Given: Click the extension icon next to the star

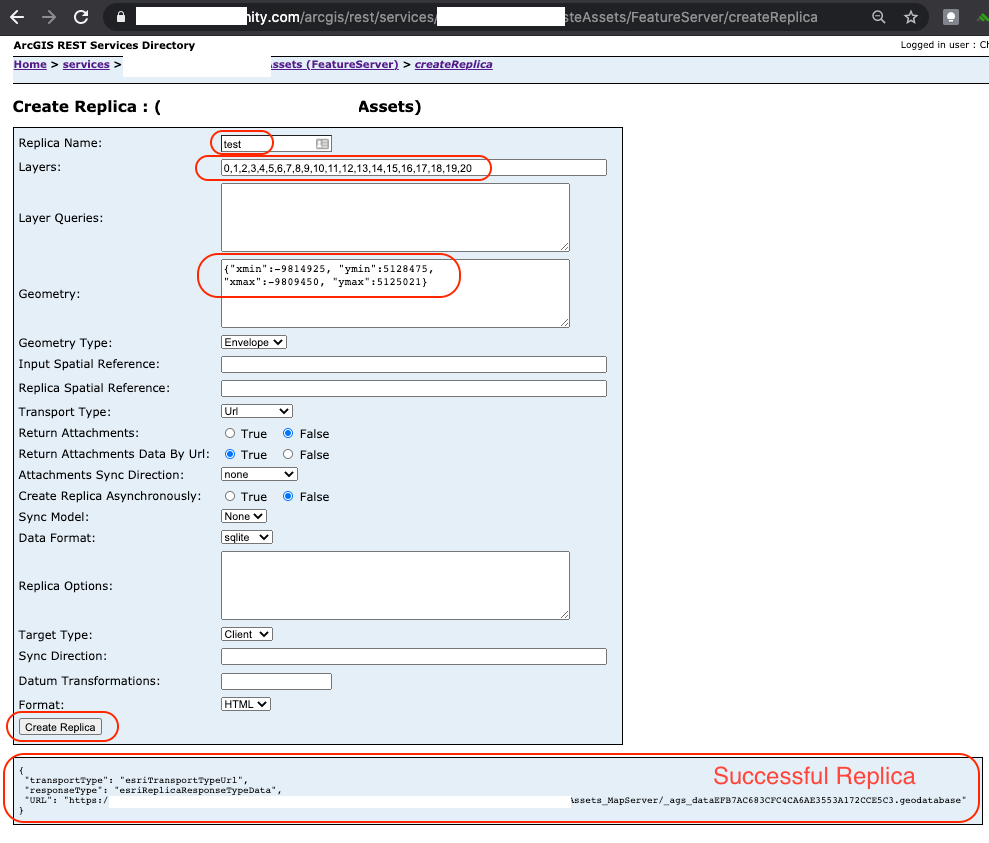Looking at the screenshot, I should coord(951,17).
